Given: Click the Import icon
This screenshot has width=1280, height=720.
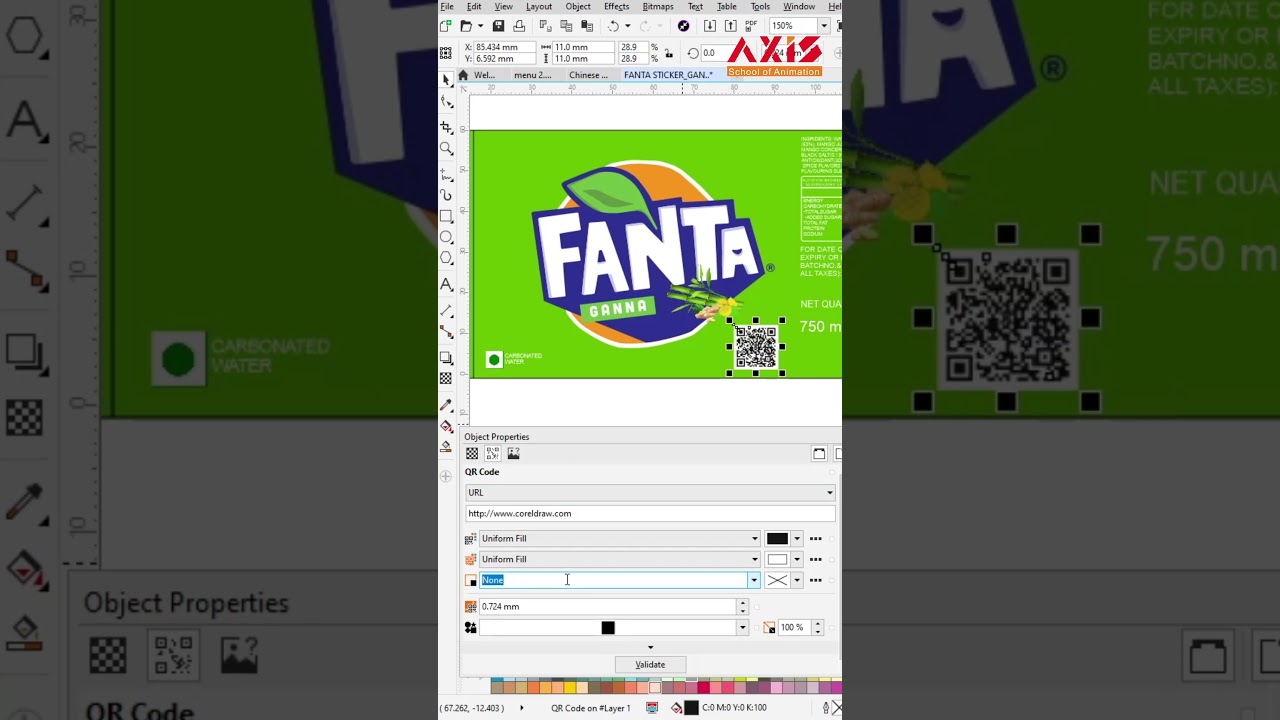Looking at the screenshot, I should click(709, 26).
